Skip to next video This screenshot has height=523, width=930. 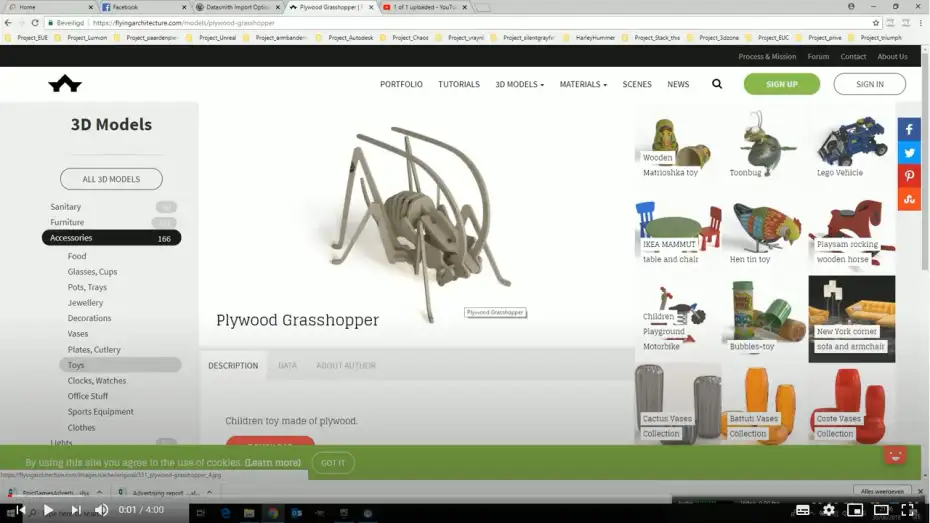[x=76, y=510]
